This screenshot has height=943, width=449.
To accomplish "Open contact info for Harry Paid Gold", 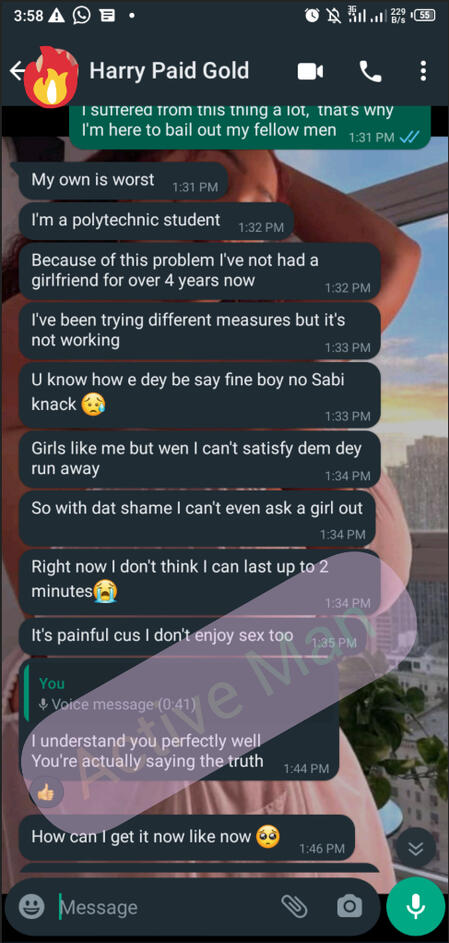I will click(169, 71).
